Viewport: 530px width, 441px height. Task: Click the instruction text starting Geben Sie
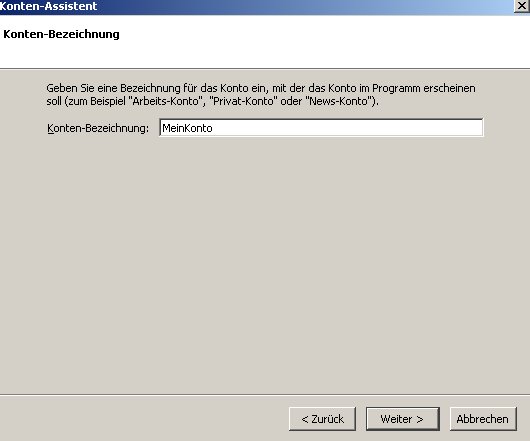(x=261, y=95)
